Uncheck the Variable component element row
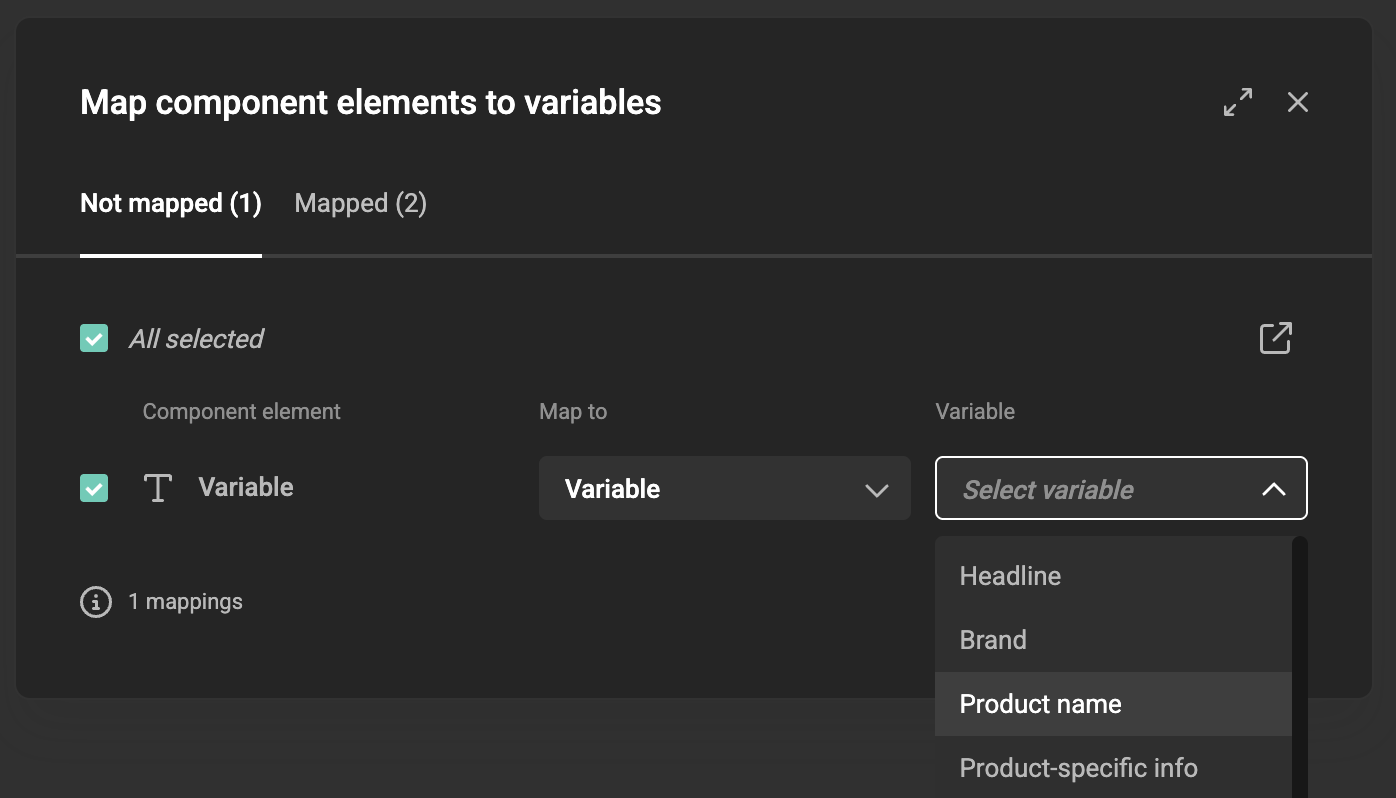 click(93, 489)
